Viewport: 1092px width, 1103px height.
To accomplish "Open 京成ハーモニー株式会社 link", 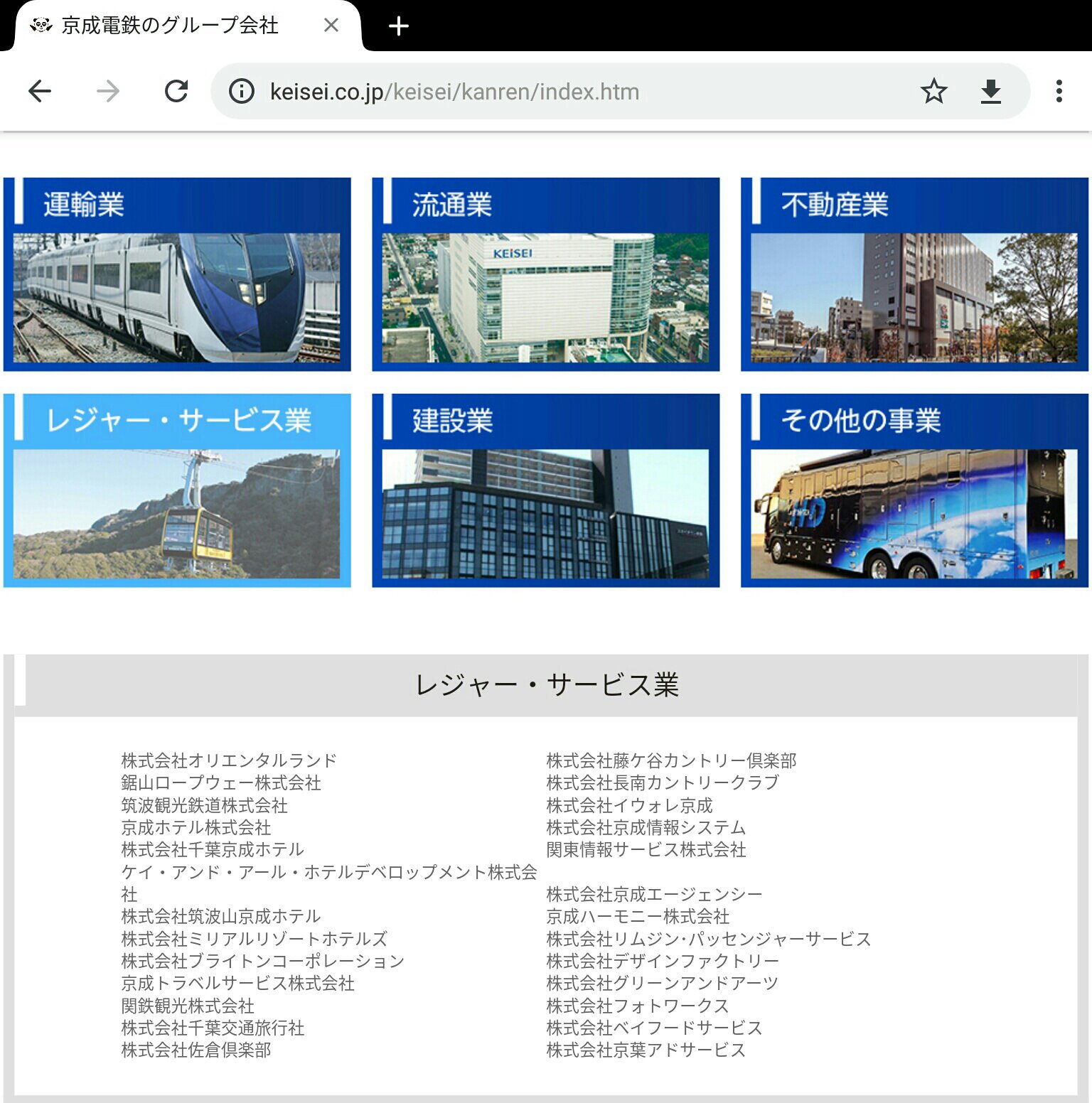I will pyautogui.click(x=638, y=916).
